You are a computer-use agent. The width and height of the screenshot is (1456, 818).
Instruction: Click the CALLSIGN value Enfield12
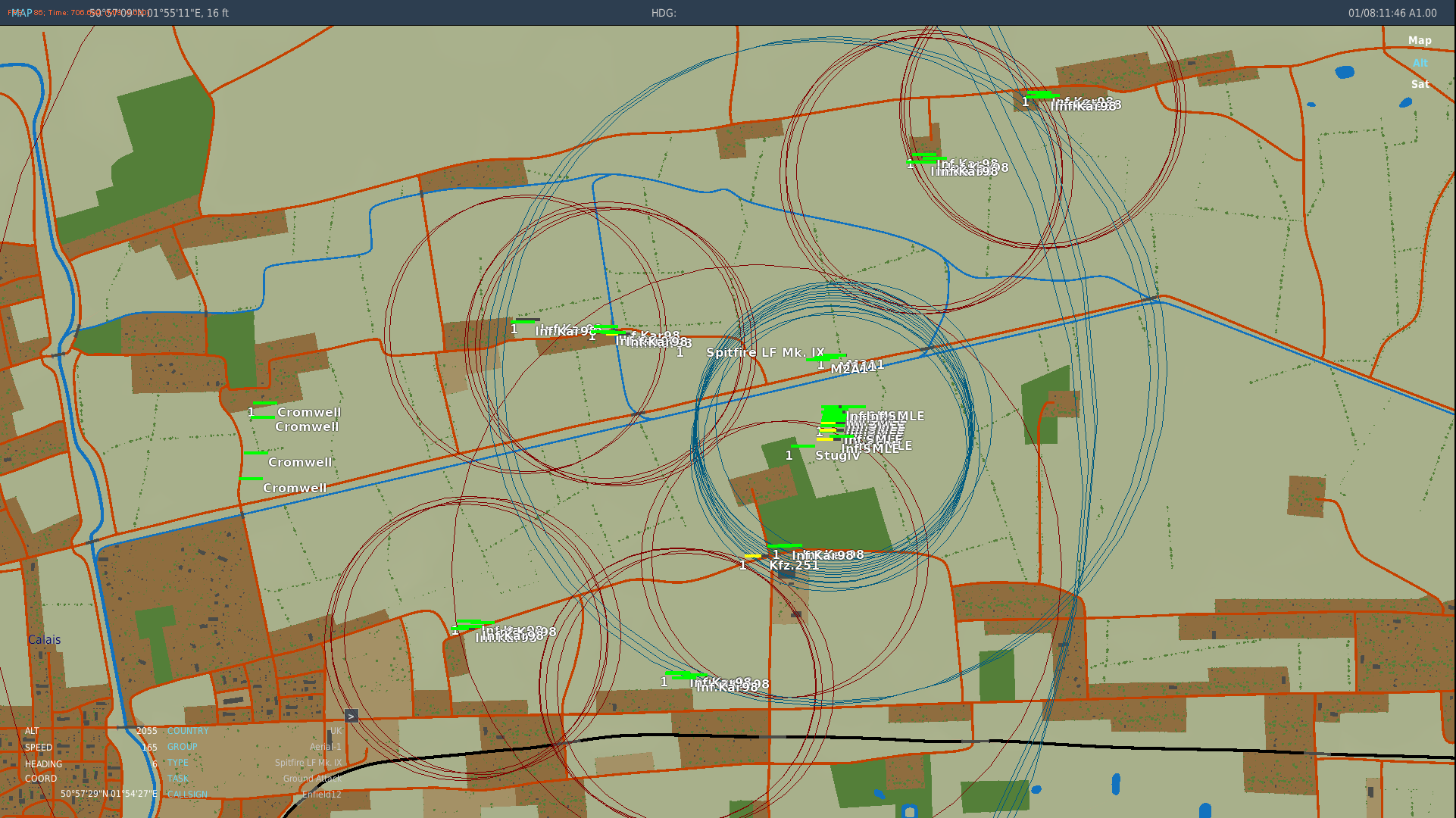(322, 795)
